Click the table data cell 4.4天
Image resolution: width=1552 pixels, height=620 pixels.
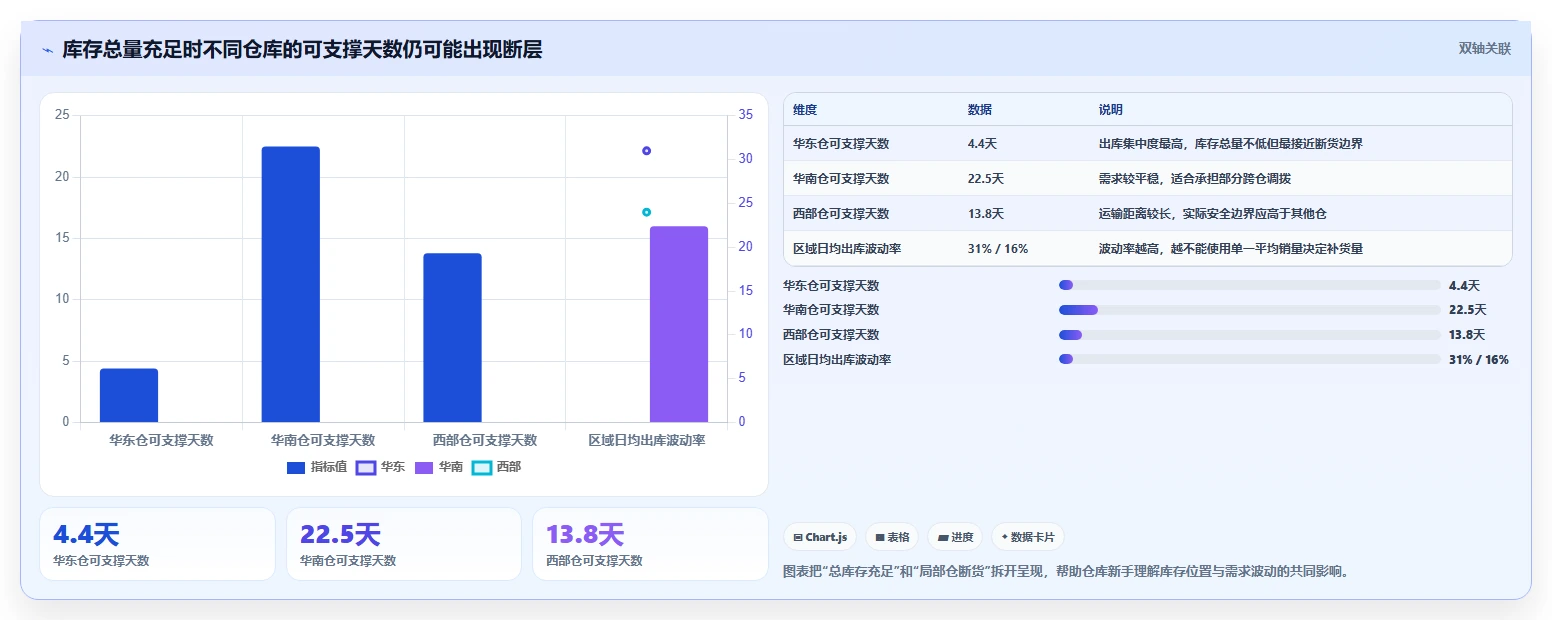click(982, 144)
